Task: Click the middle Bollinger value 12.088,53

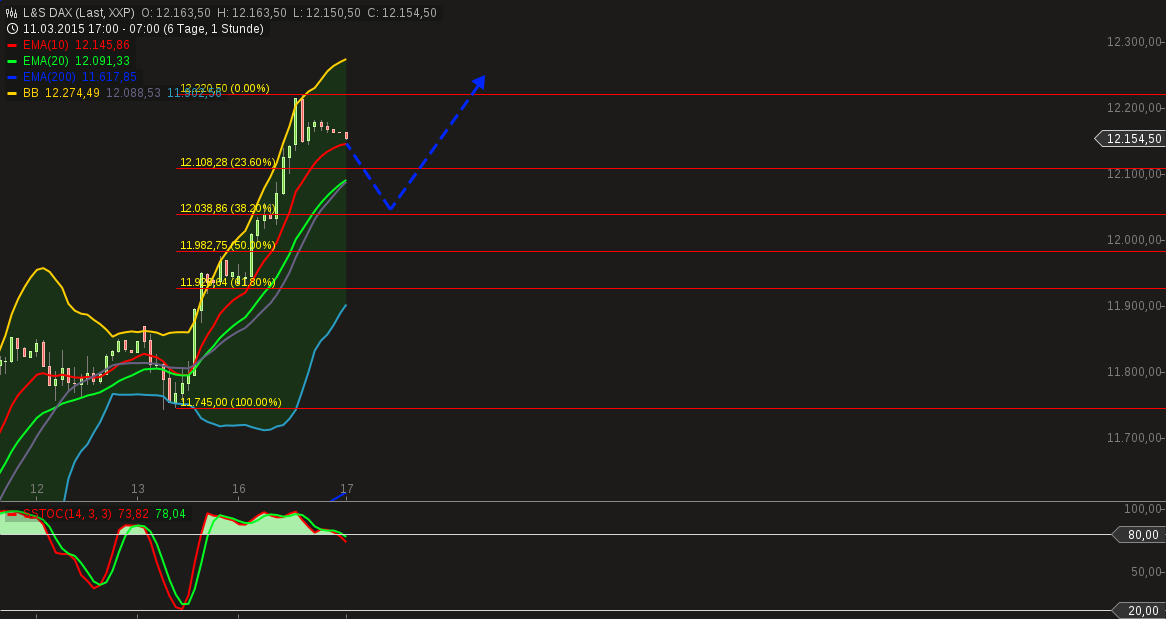Action: [133, 93]
